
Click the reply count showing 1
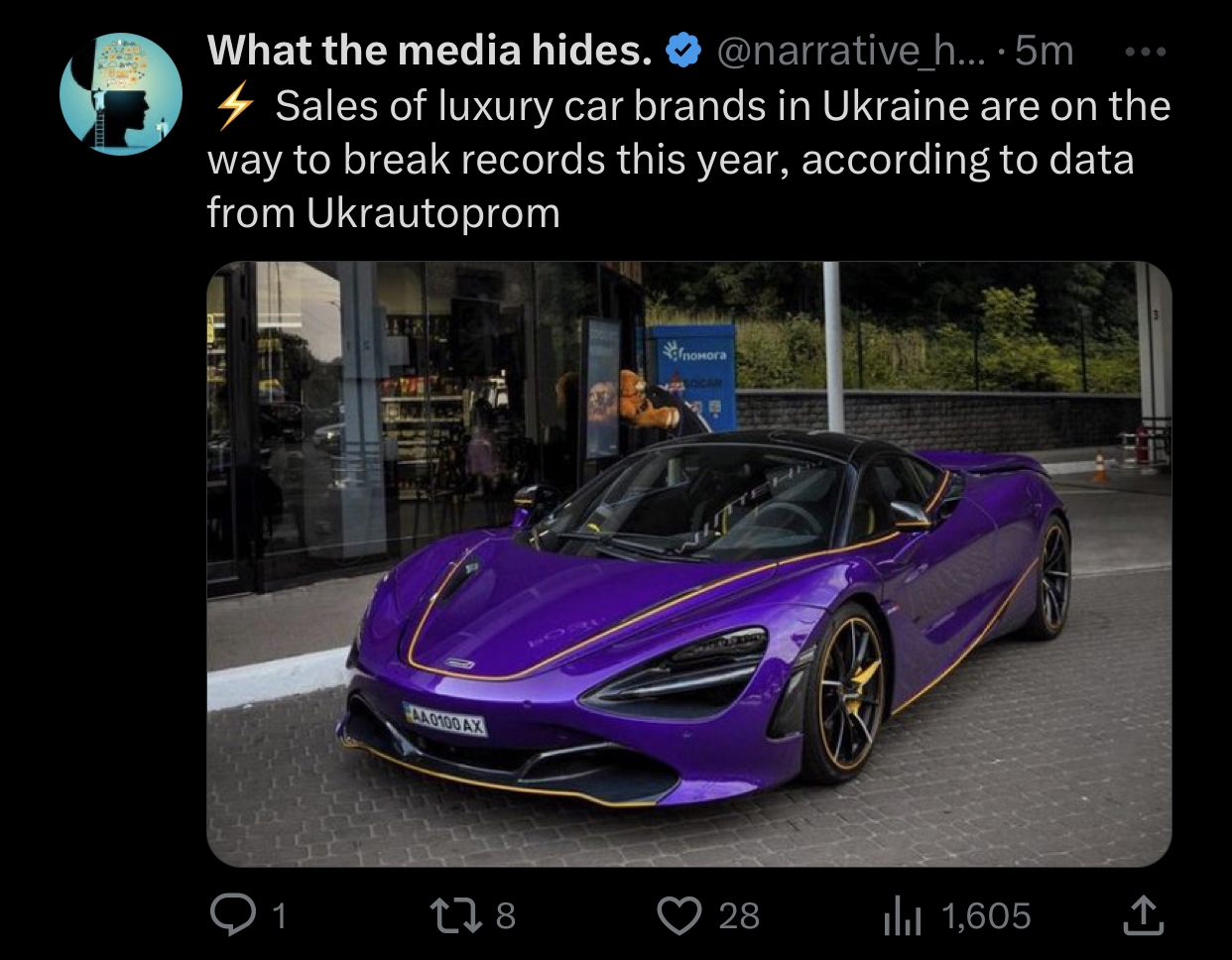click(279, 915)
